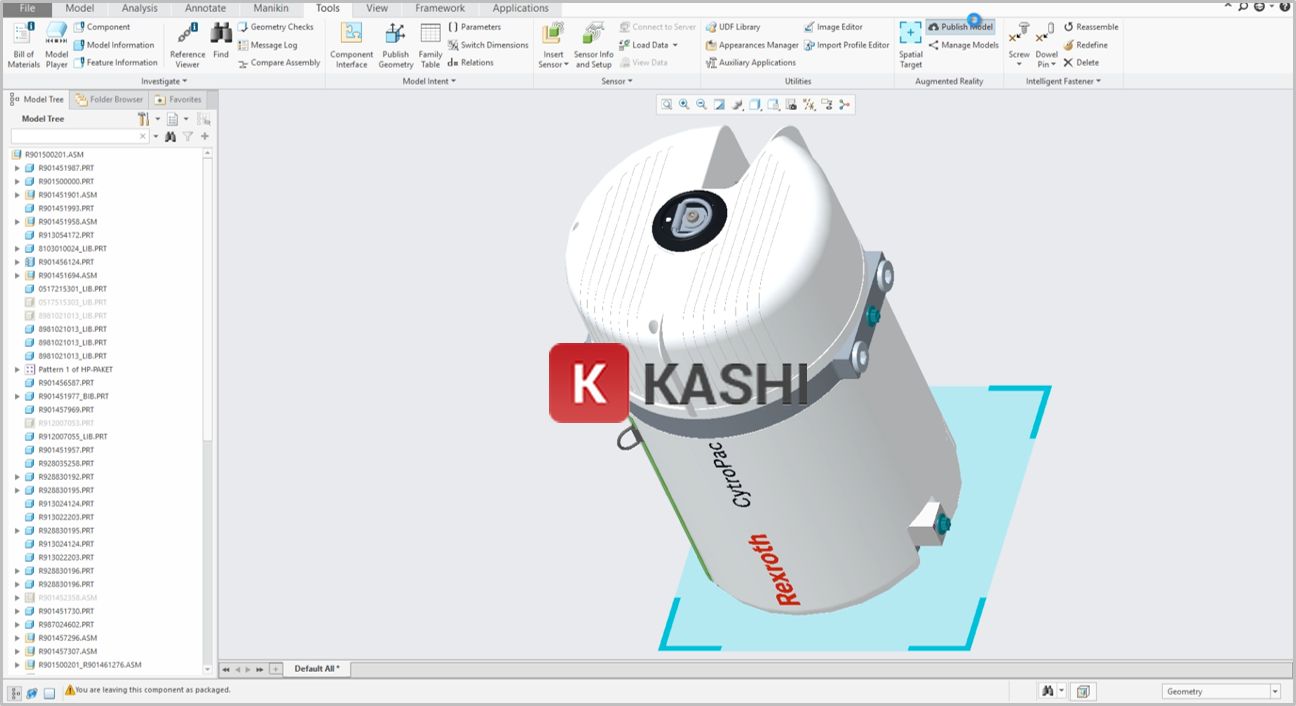Open the Reference Viewer
The height and width of the screenshot is (706, 1296).
pyautogui.click(x=187, y=45)
